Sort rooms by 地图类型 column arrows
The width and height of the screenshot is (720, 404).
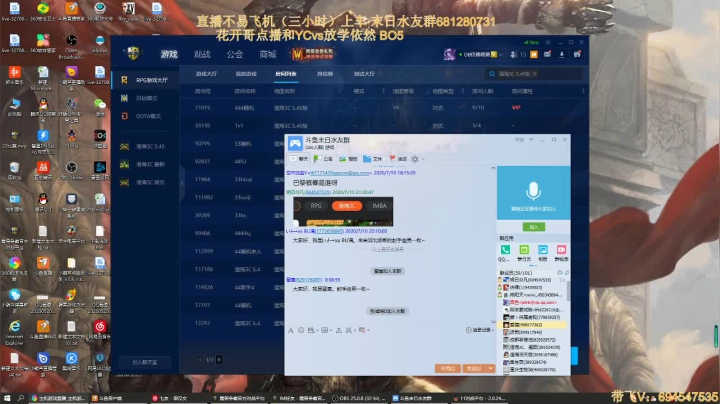point(462,91)
